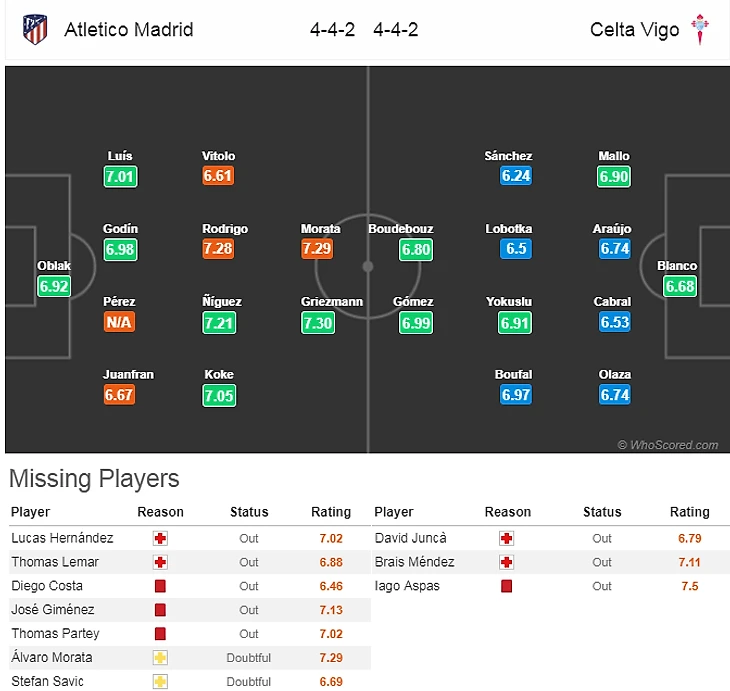The height and width of the screenshot is (691, 730).
Task: Click the right table's Status column header
Action: [x=602, y=512]
